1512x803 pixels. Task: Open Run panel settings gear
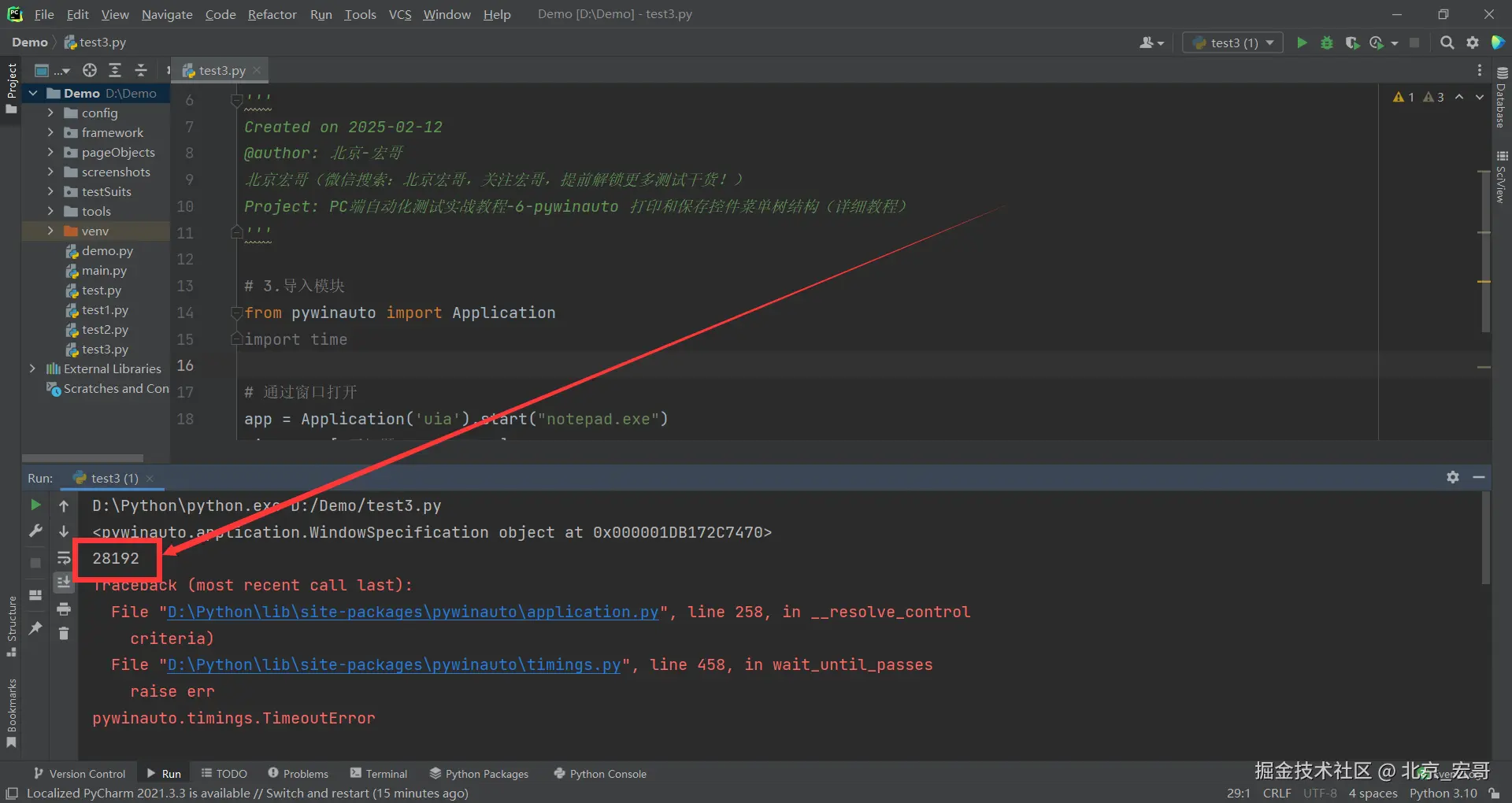[x=1453, y=477]
